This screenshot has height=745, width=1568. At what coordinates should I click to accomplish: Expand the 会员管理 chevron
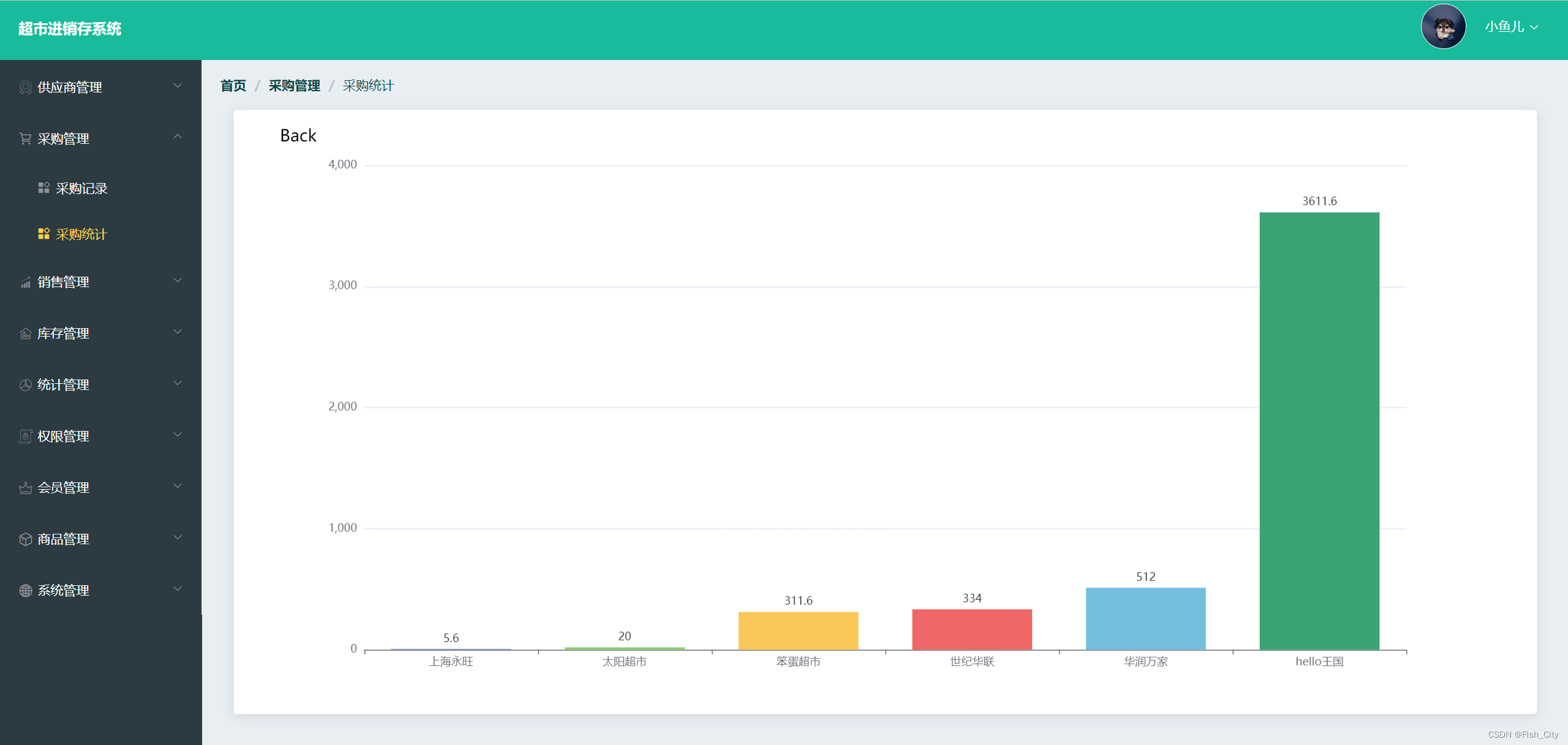[x=178, y=486]
